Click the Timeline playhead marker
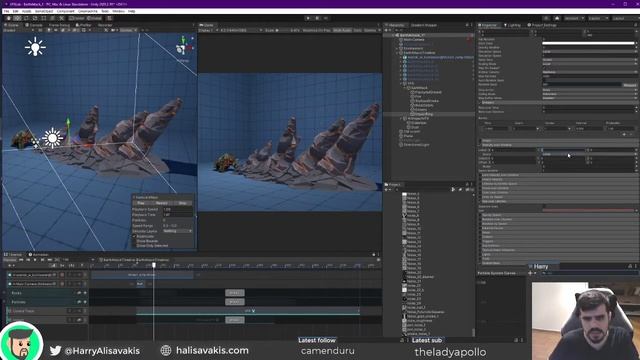This screenshot has width=640, height=360. (x=154, y=265)
